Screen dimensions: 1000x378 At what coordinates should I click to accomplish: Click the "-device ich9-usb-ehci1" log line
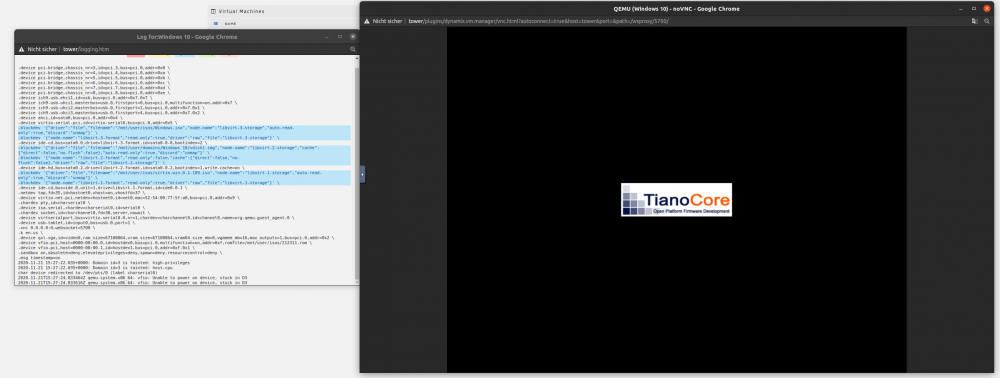point(85,98)
